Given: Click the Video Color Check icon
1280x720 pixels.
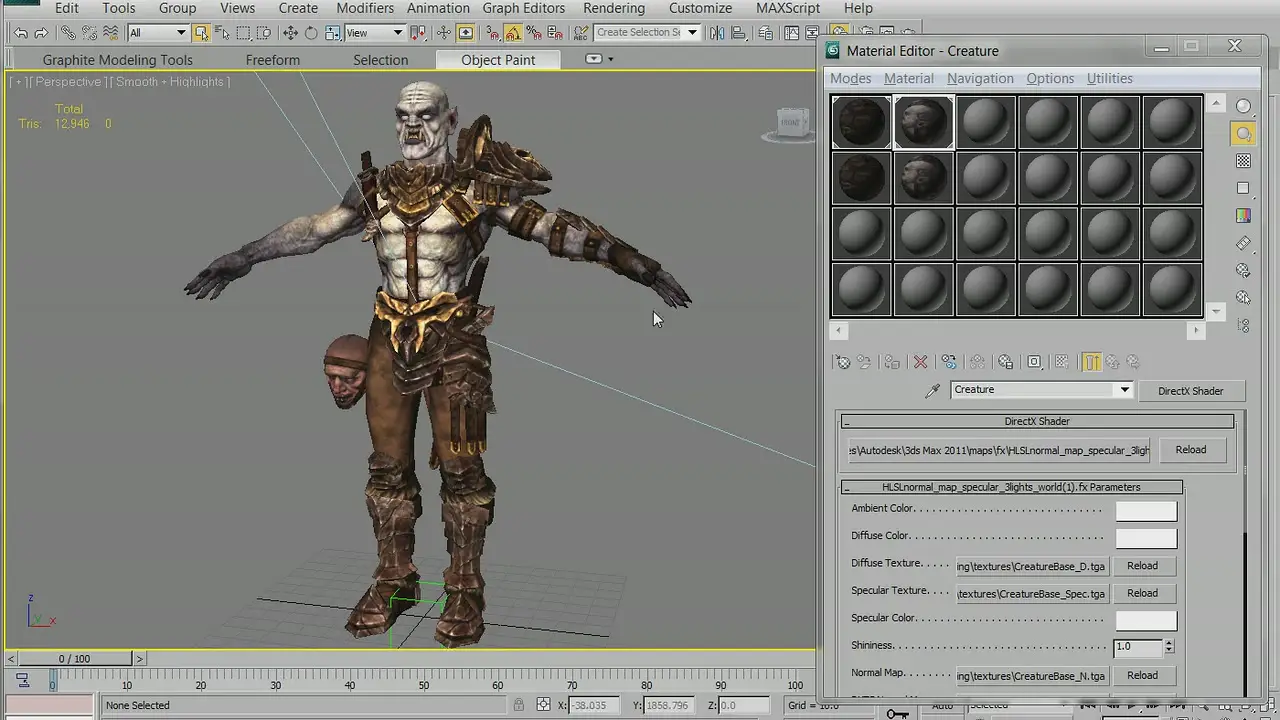Looking at the screenshot, I should click(x=1243, y=216).
